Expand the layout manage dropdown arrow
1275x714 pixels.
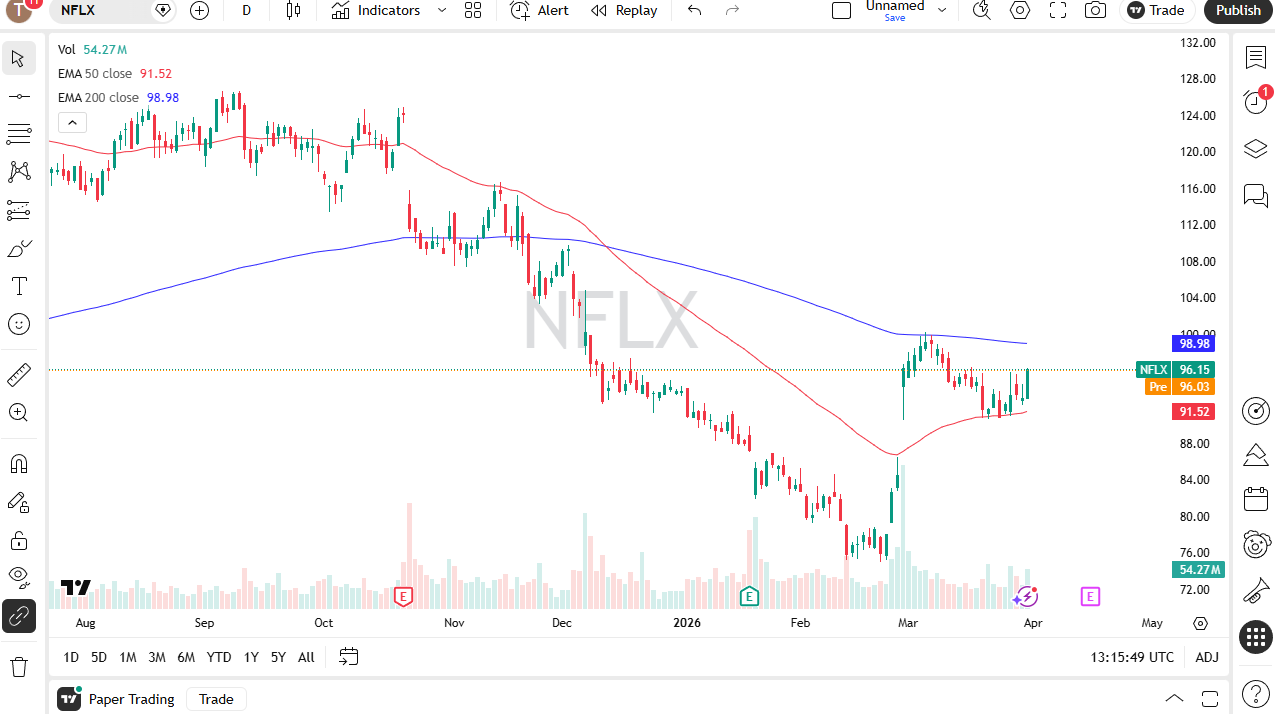tap(942, 11)
